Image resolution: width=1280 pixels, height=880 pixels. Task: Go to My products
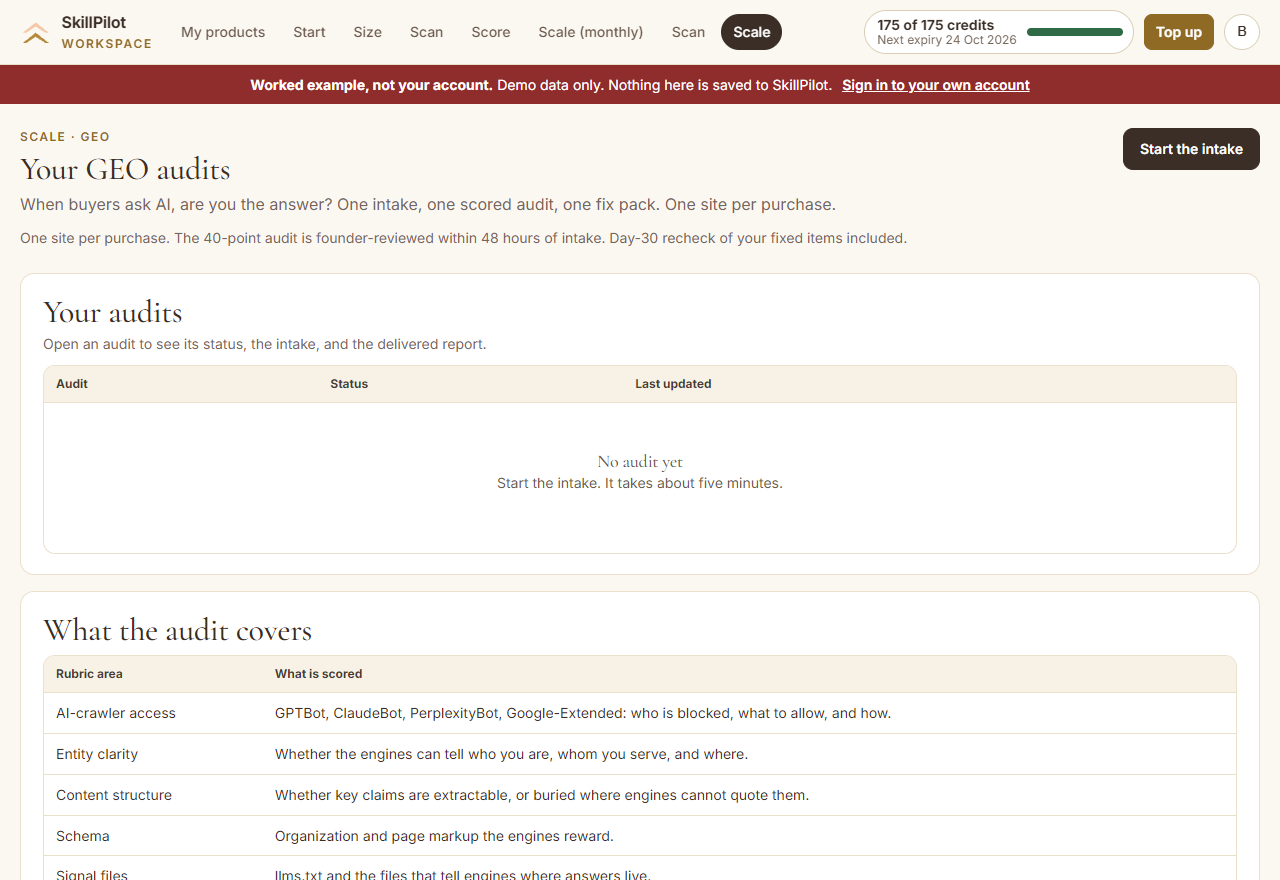pos(223,32)
